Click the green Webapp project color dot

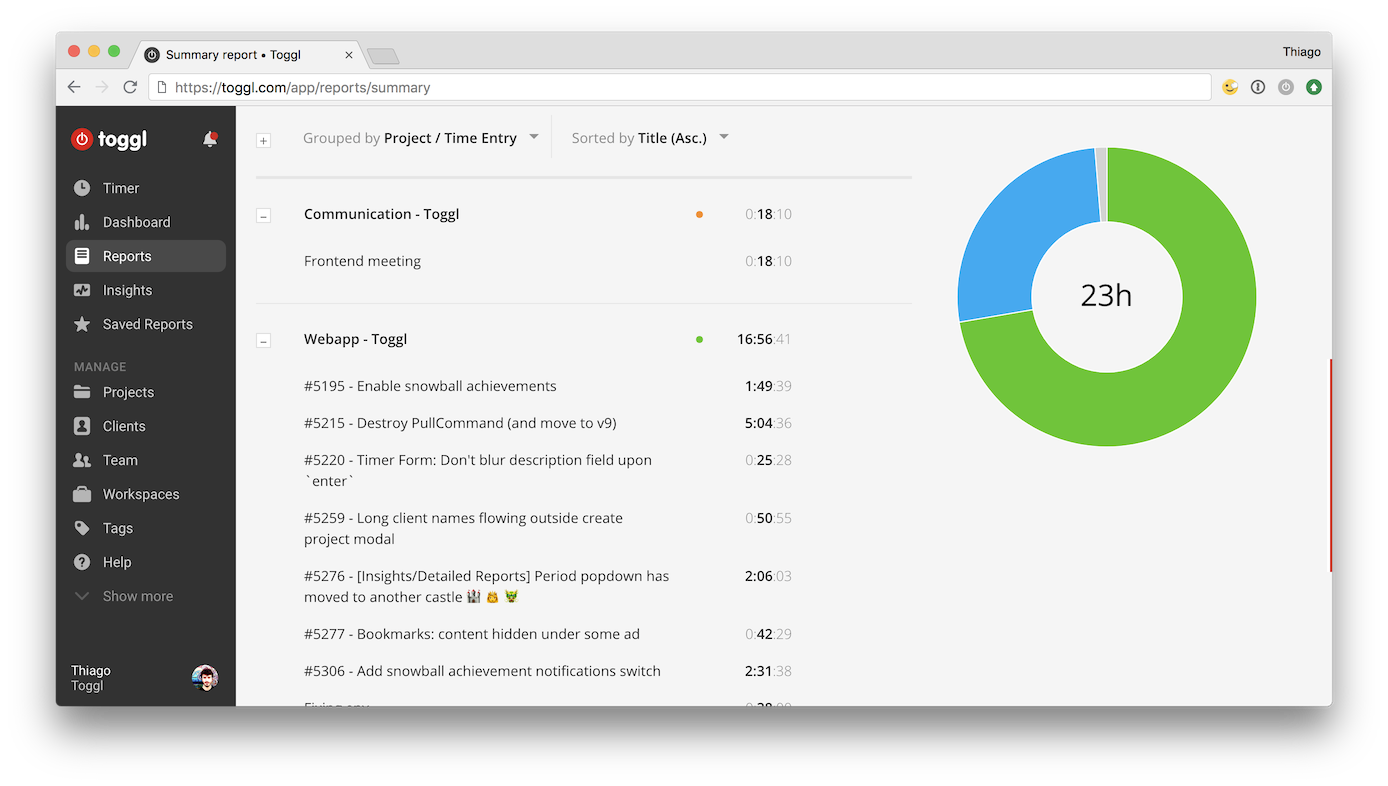[x=699, y=339]
